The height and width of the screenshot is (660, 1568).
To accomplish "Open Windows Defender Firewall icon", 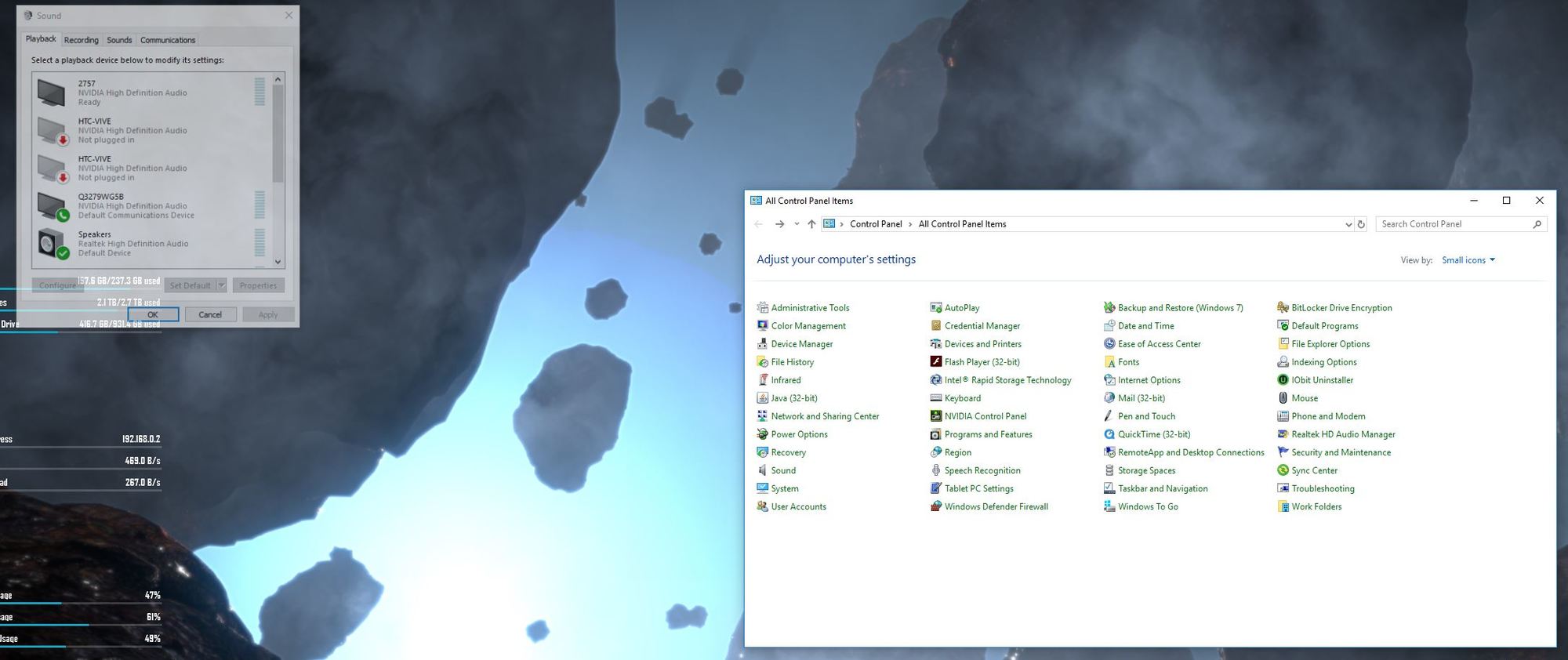I will (x=935, y=506).
